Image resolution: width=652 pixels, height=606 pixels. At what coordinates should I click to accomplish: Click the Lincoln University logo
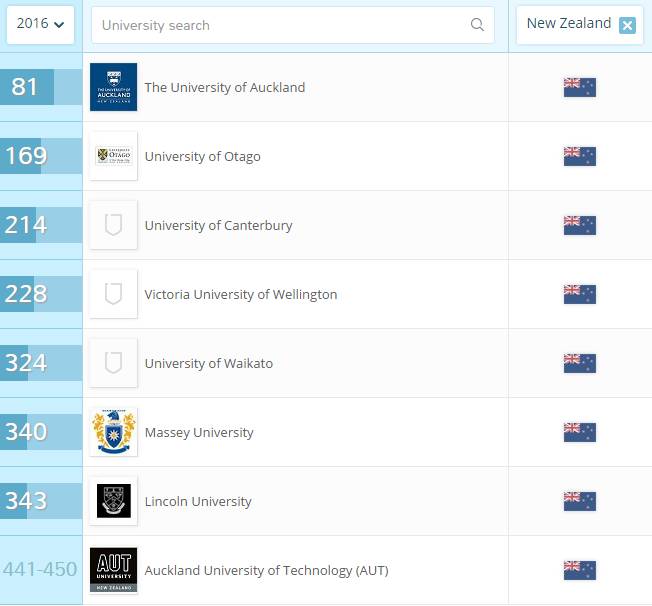(113, 501)
